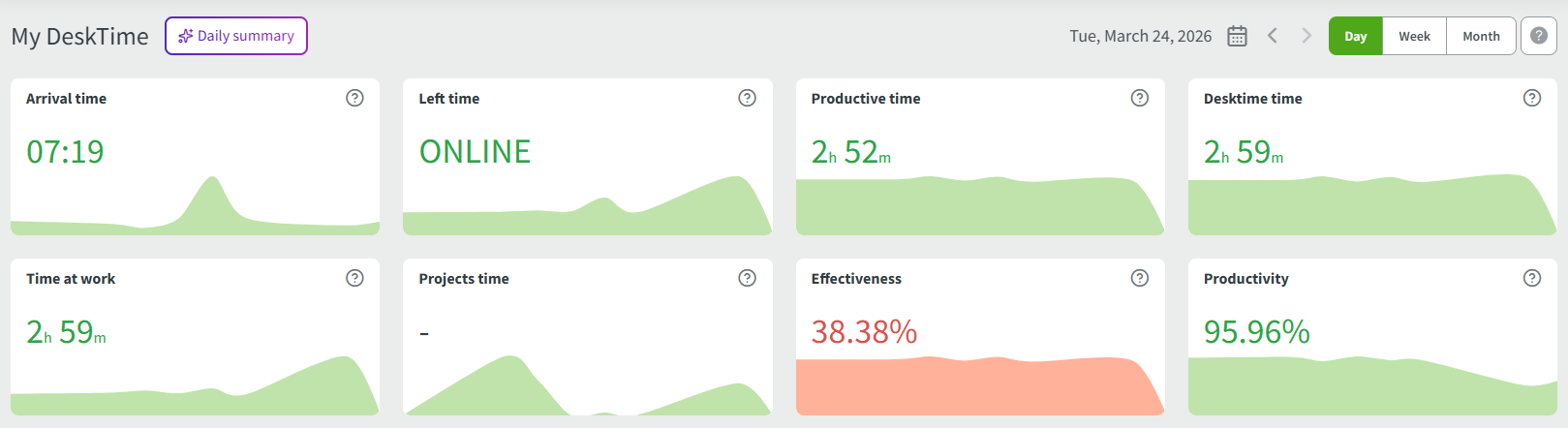Image resolution: width=1568 pixels, height=428 pixels.
Task: Go to the next day arrow
Action: tap(1307, 36)
